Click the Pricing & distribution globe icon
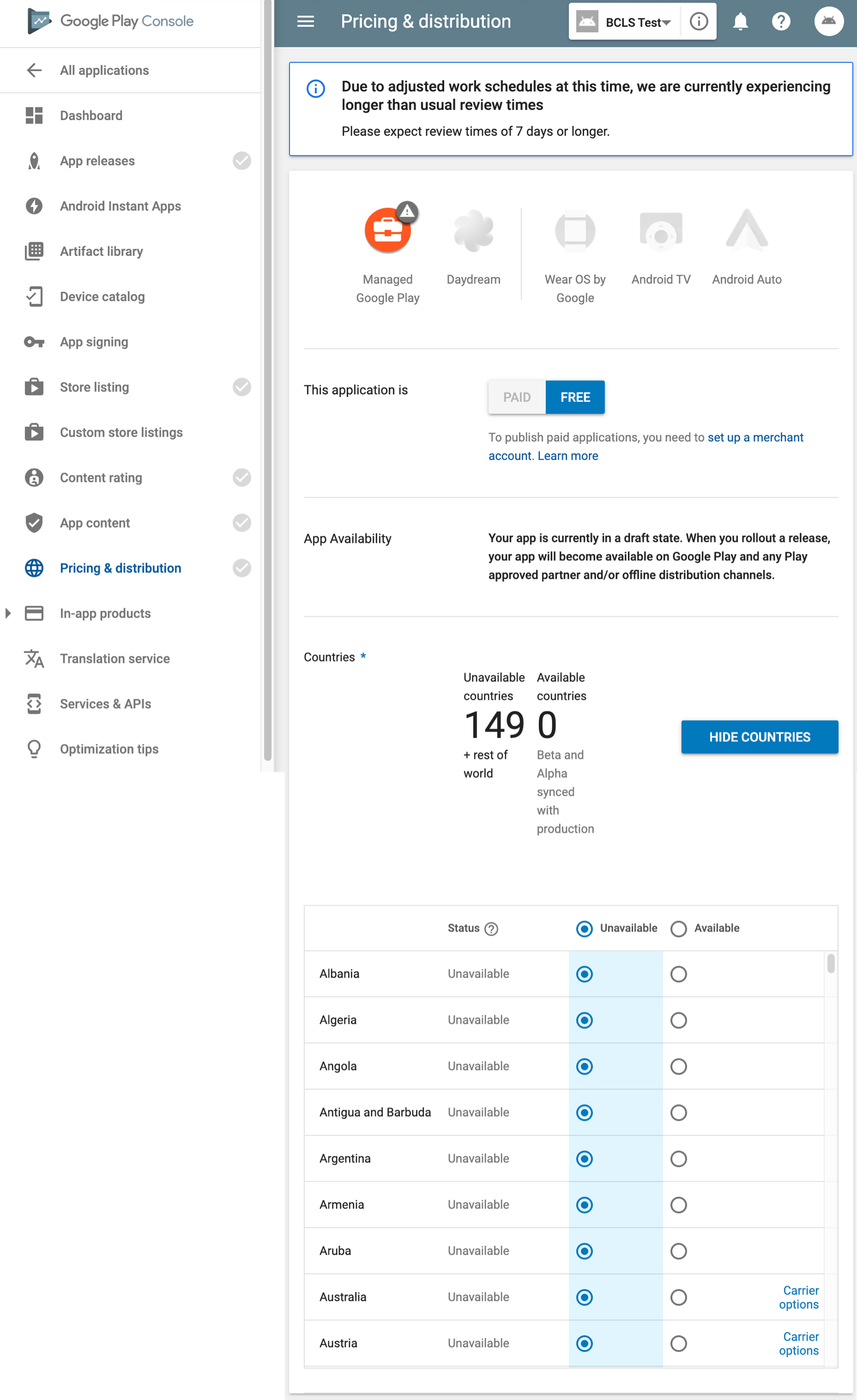857x1400 pixels. point(34,568)
